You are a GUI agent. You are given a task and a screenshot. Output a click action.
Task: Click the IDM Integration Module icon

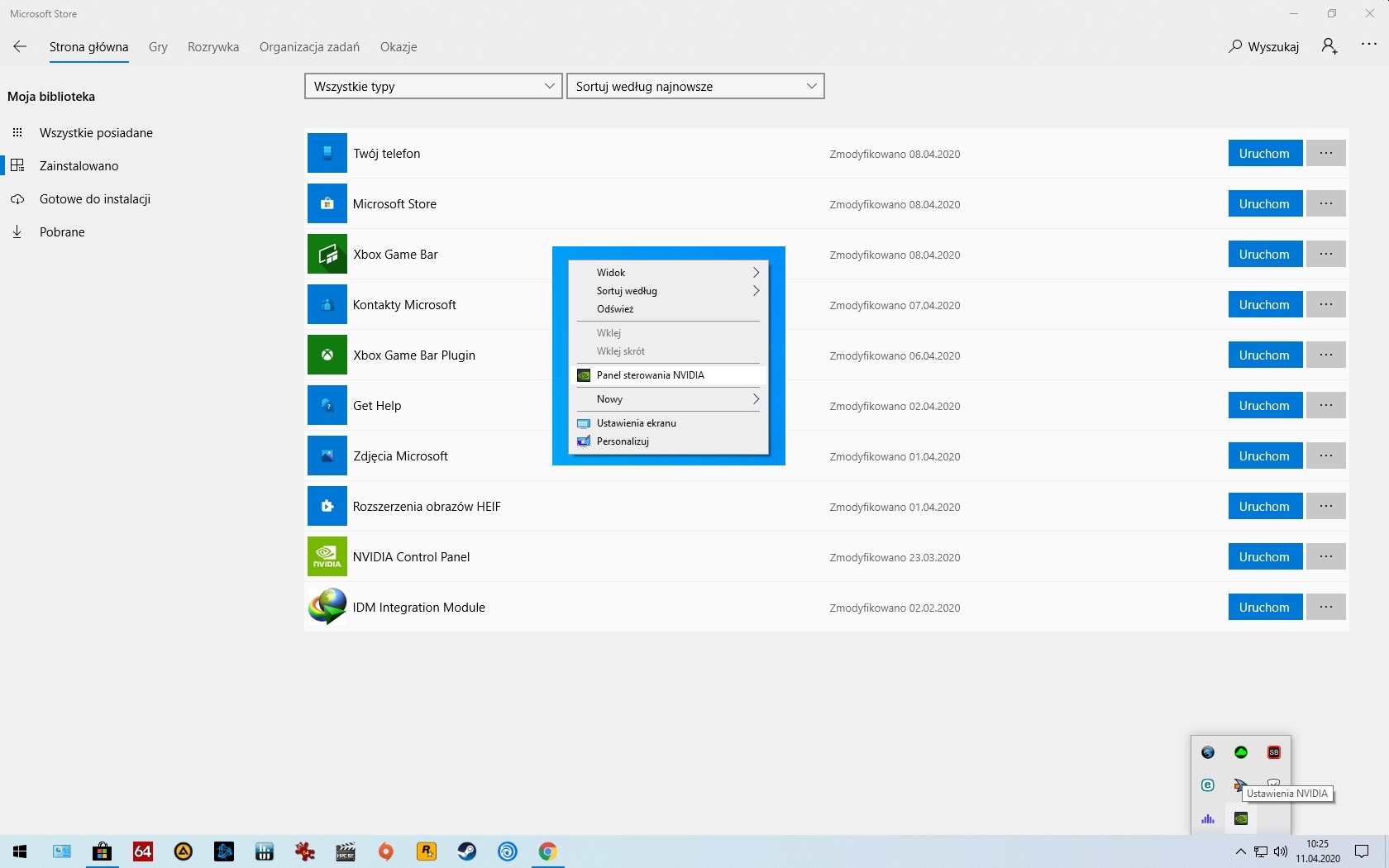tap(327, 607)
